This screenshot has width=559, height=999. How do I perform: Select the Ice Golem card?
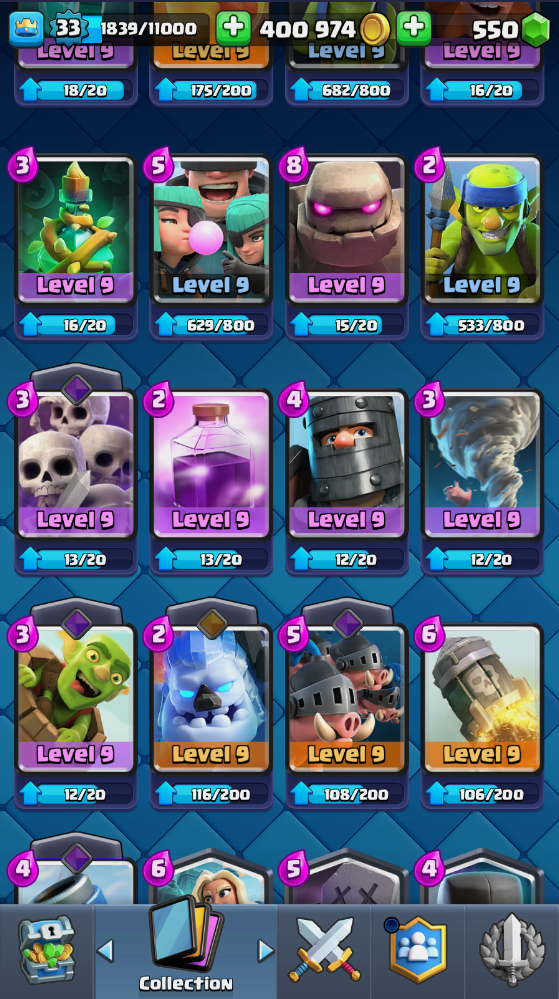(x=211, y=698)
